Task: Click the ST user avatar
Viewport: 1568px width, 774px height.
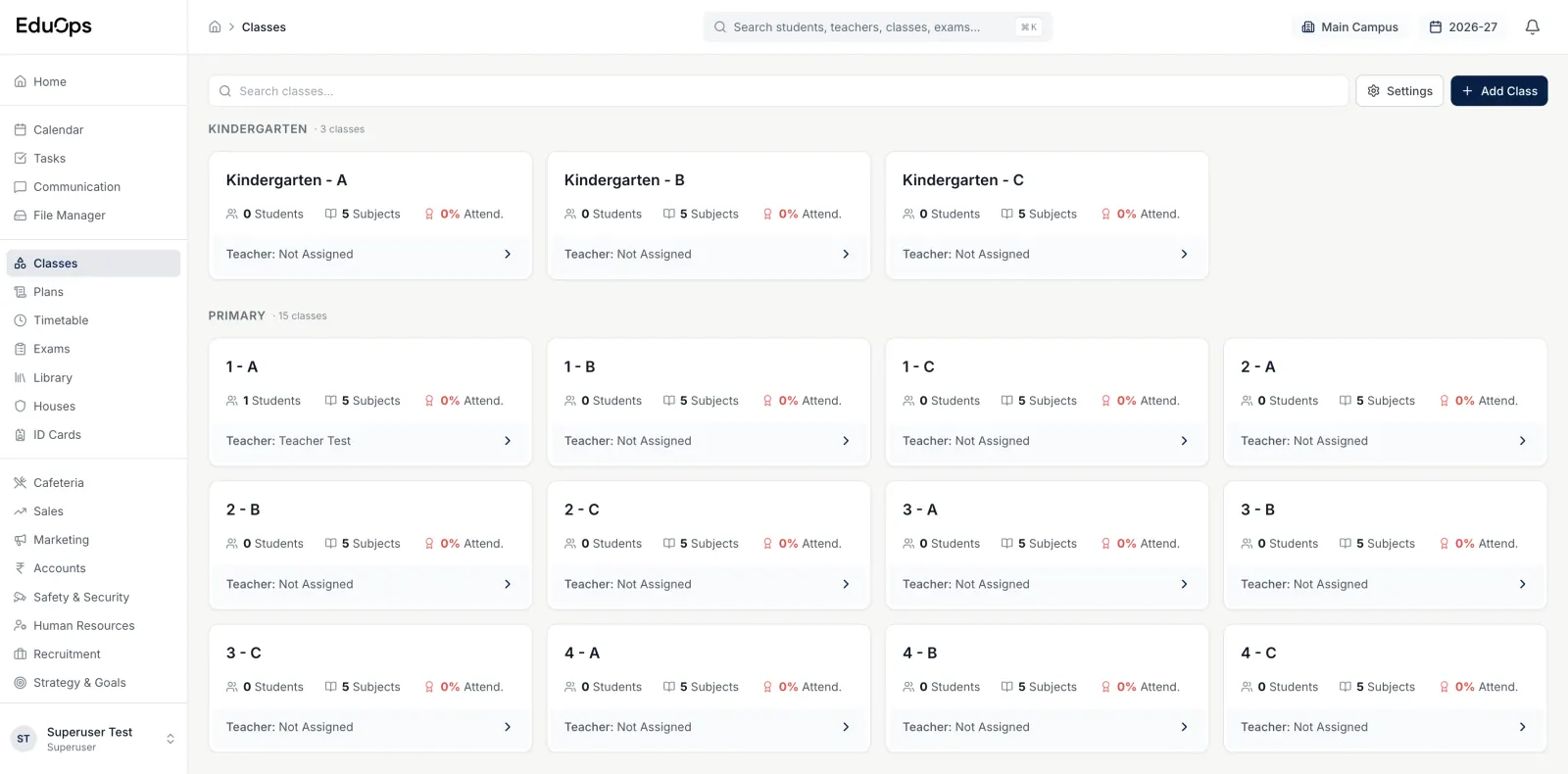Action: pos(24,739)
